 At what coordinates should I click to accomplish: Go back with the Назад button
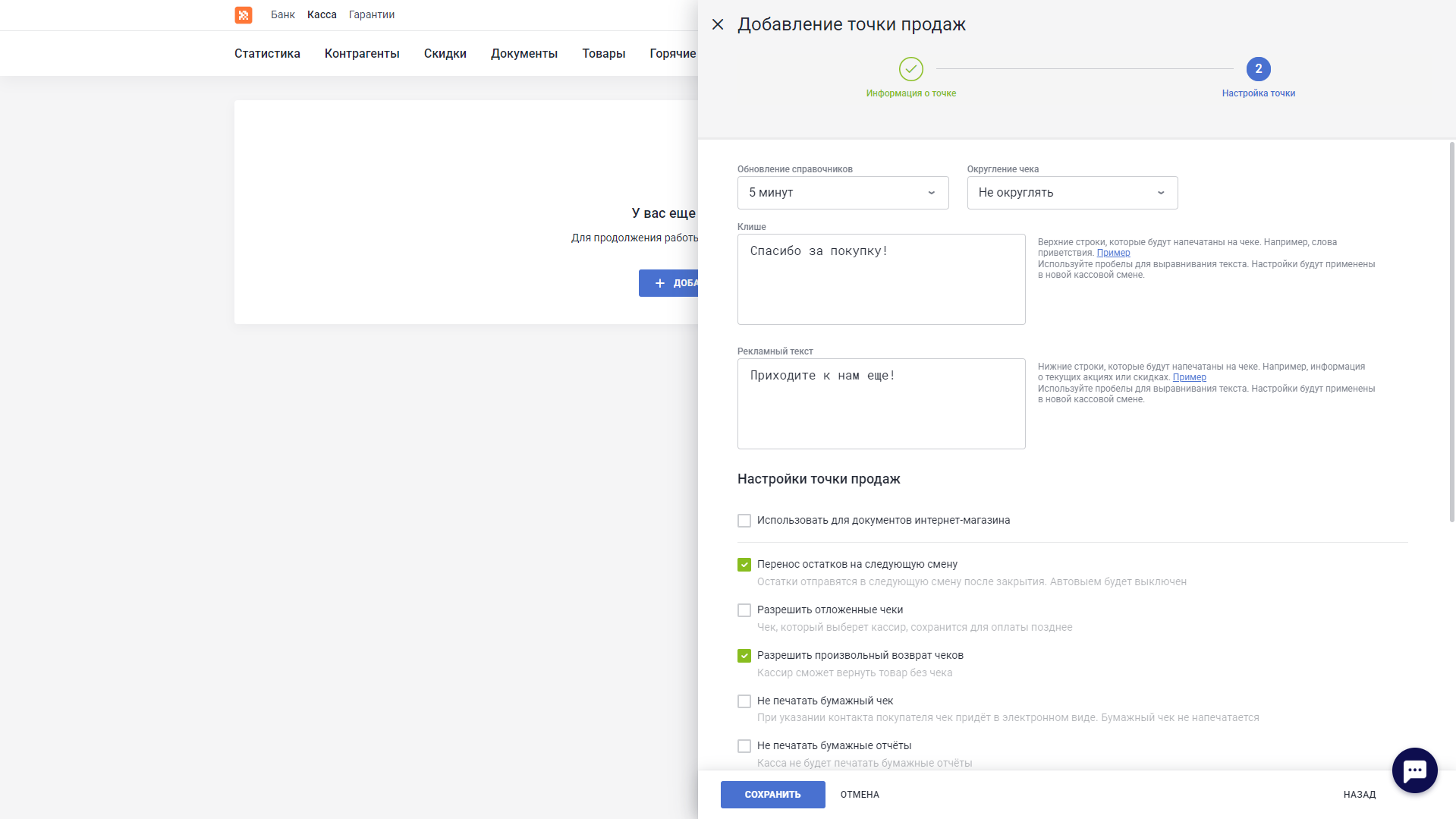tap(1359, 795)
